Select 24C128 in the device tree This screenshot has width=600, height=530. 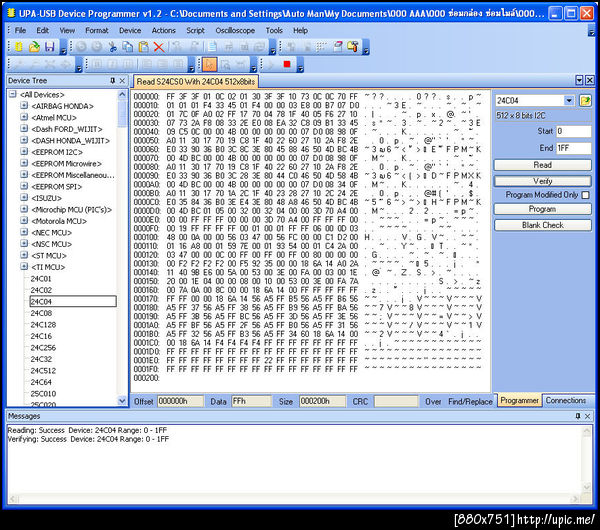pyautogui.click(x=43, y=325)
